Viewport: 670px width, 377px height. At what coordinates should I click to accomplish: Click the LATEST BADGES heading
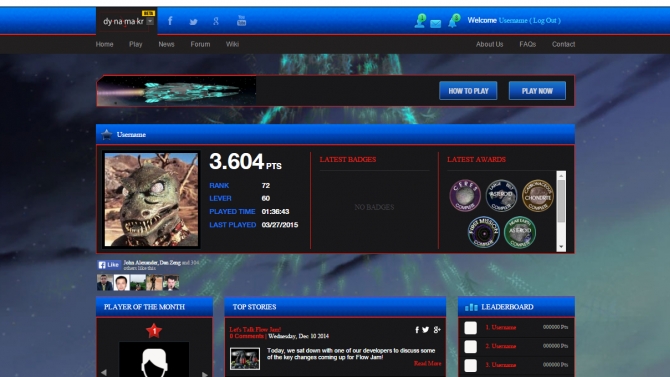(x=348, y=159)
